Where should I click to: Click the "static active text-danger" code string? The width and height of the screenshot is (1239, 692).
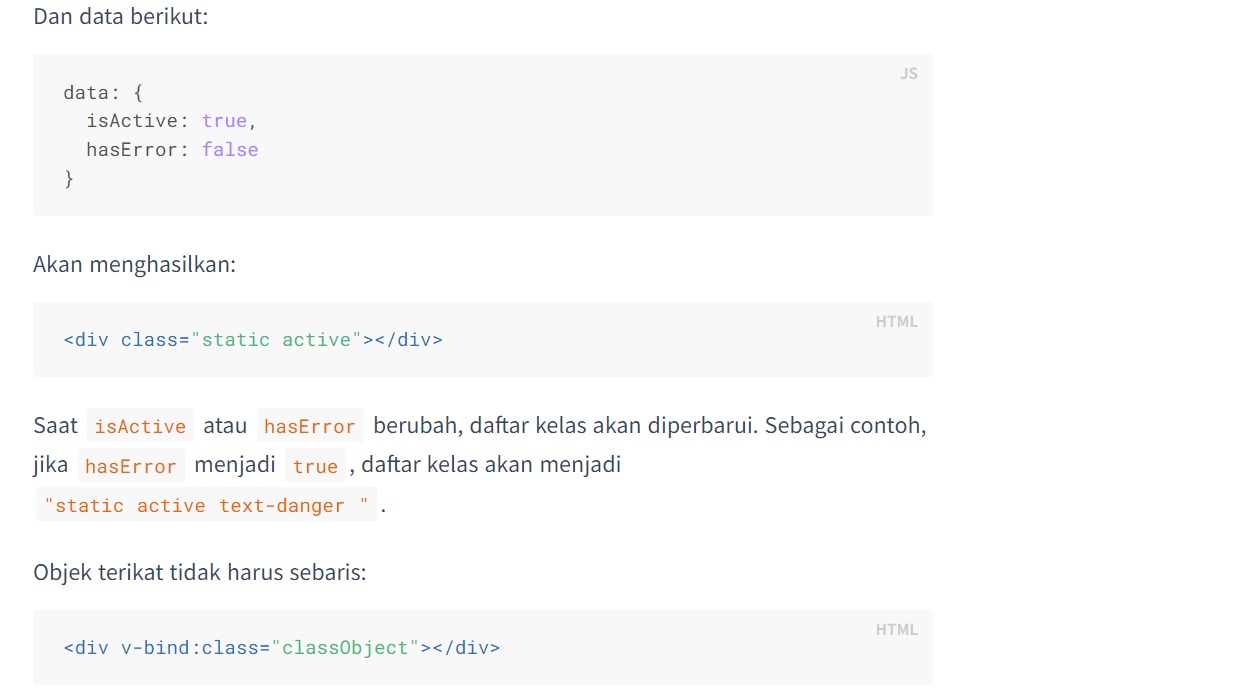click(207, 505)
